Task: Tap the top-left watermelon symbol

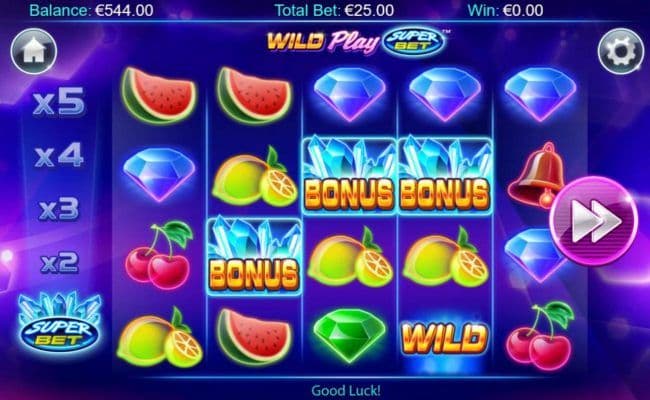Action: (159, 95)
